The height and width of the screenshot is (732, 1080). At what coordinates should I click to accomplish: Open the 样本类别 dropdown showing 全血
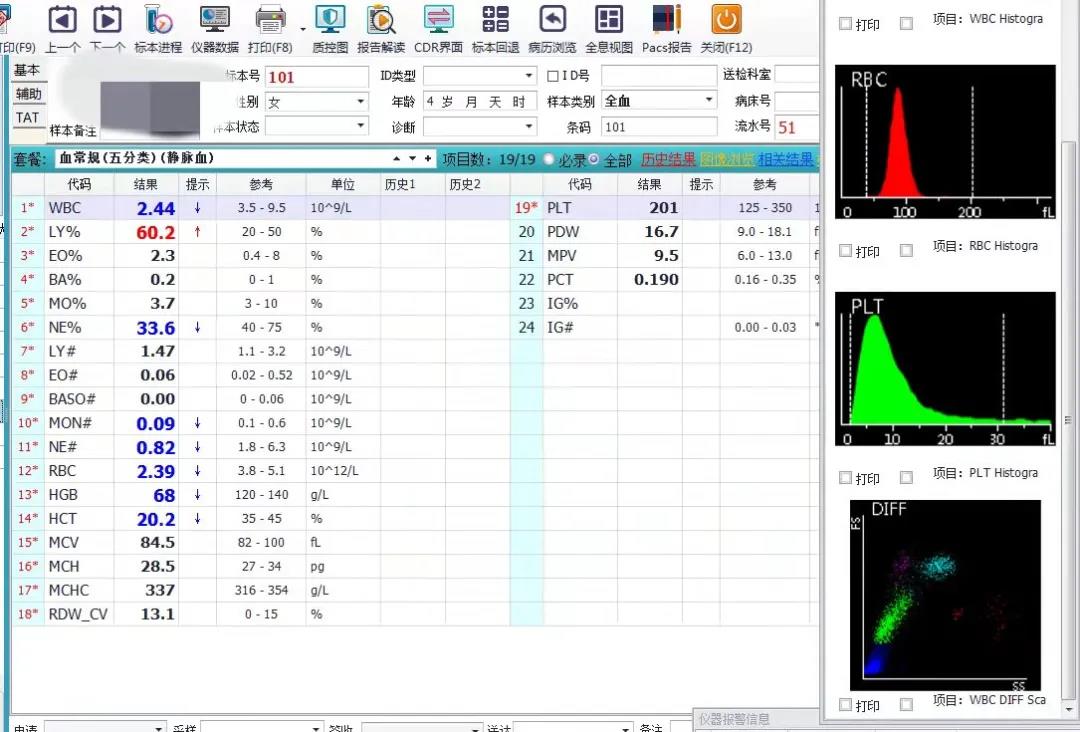click(709, 101)
